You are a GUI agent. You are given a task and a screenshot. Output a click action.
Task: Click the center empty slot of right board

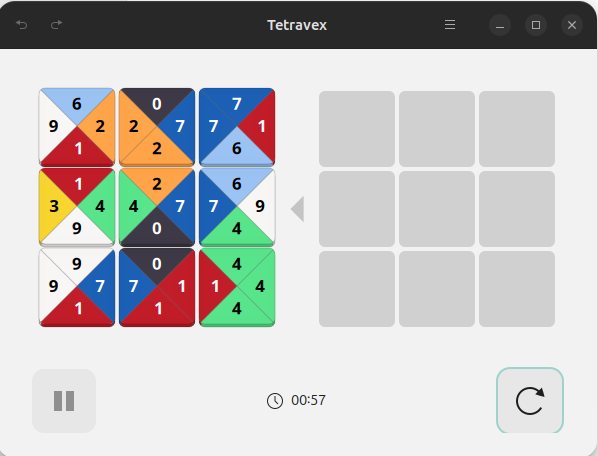click(x=437, y=209)
